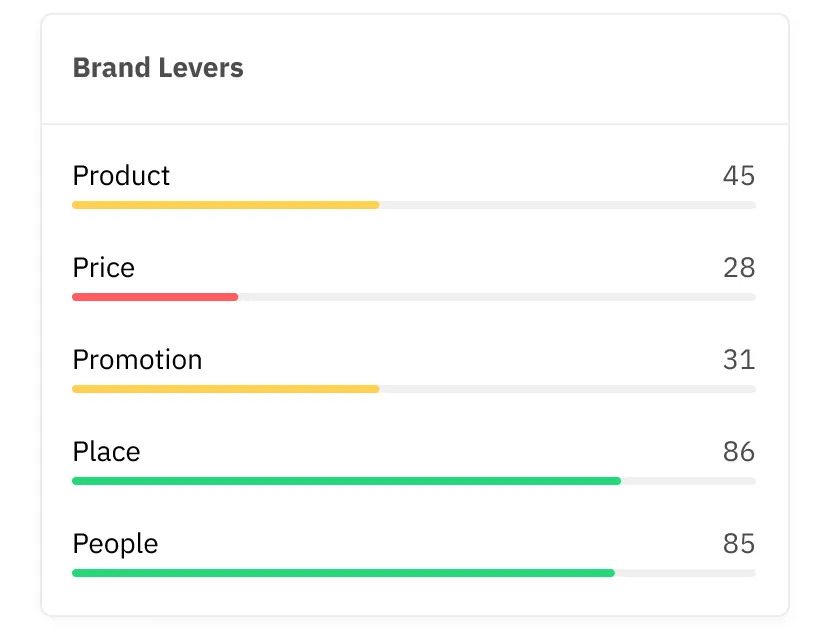Click the unfilled end of Place bar
This screenshot has width=822, height=640.
[688, 481]
